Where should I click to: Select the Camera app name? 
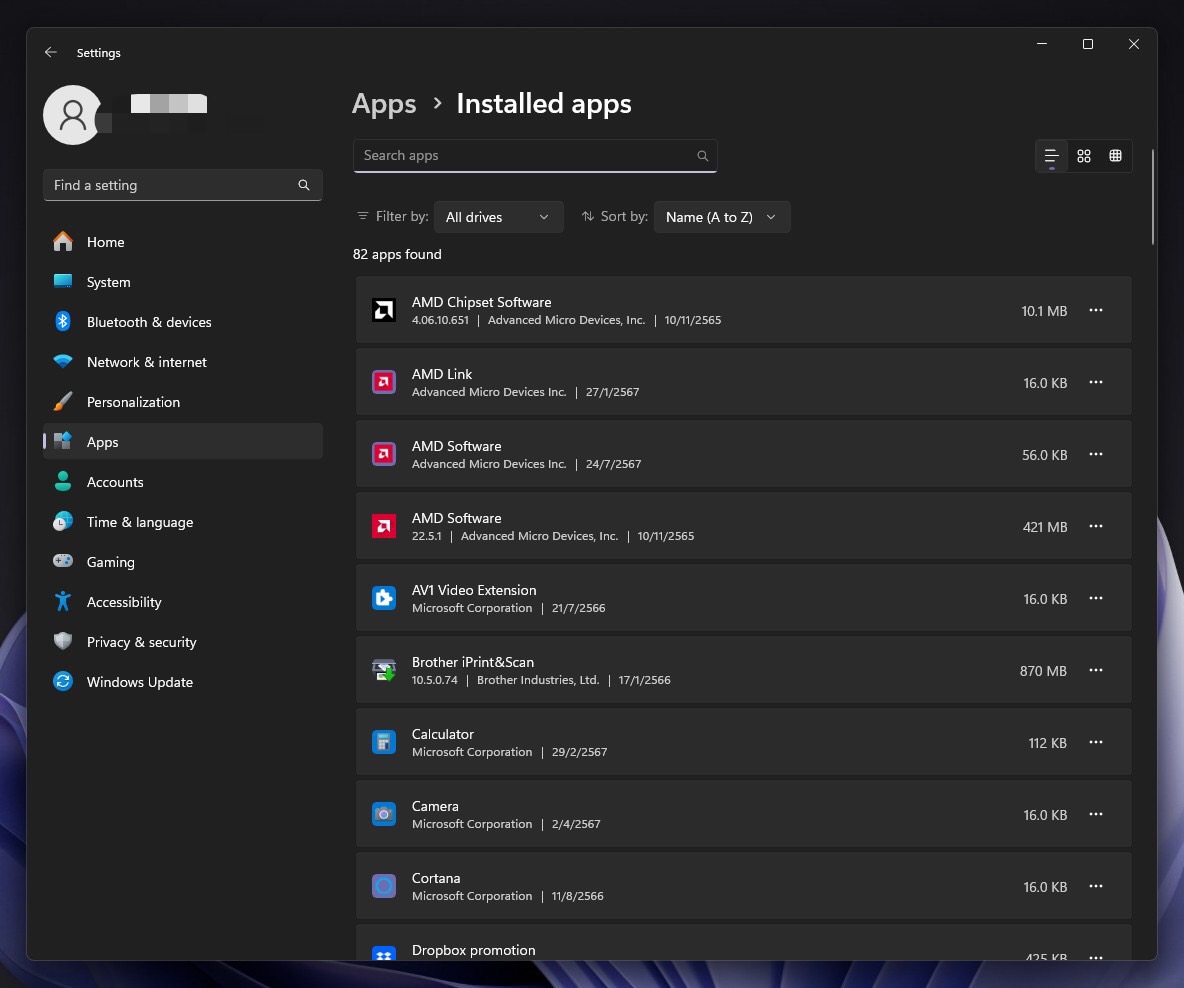click(435, 806)
